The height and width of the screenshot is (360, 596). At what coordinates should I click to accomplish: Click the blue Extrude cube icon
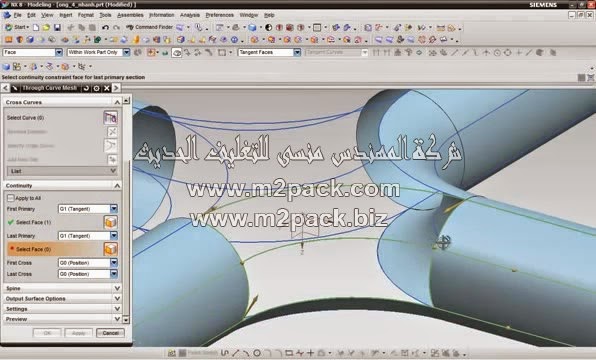pyautogui.click(x=30, y=40)
